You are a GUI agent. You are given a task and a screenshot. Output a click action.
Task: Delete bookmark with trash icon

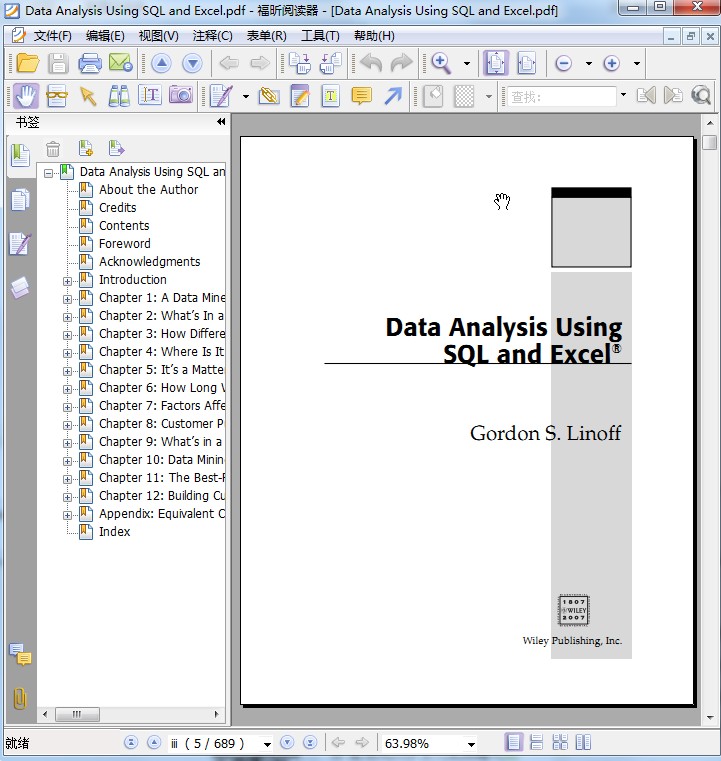coord(53,149)
